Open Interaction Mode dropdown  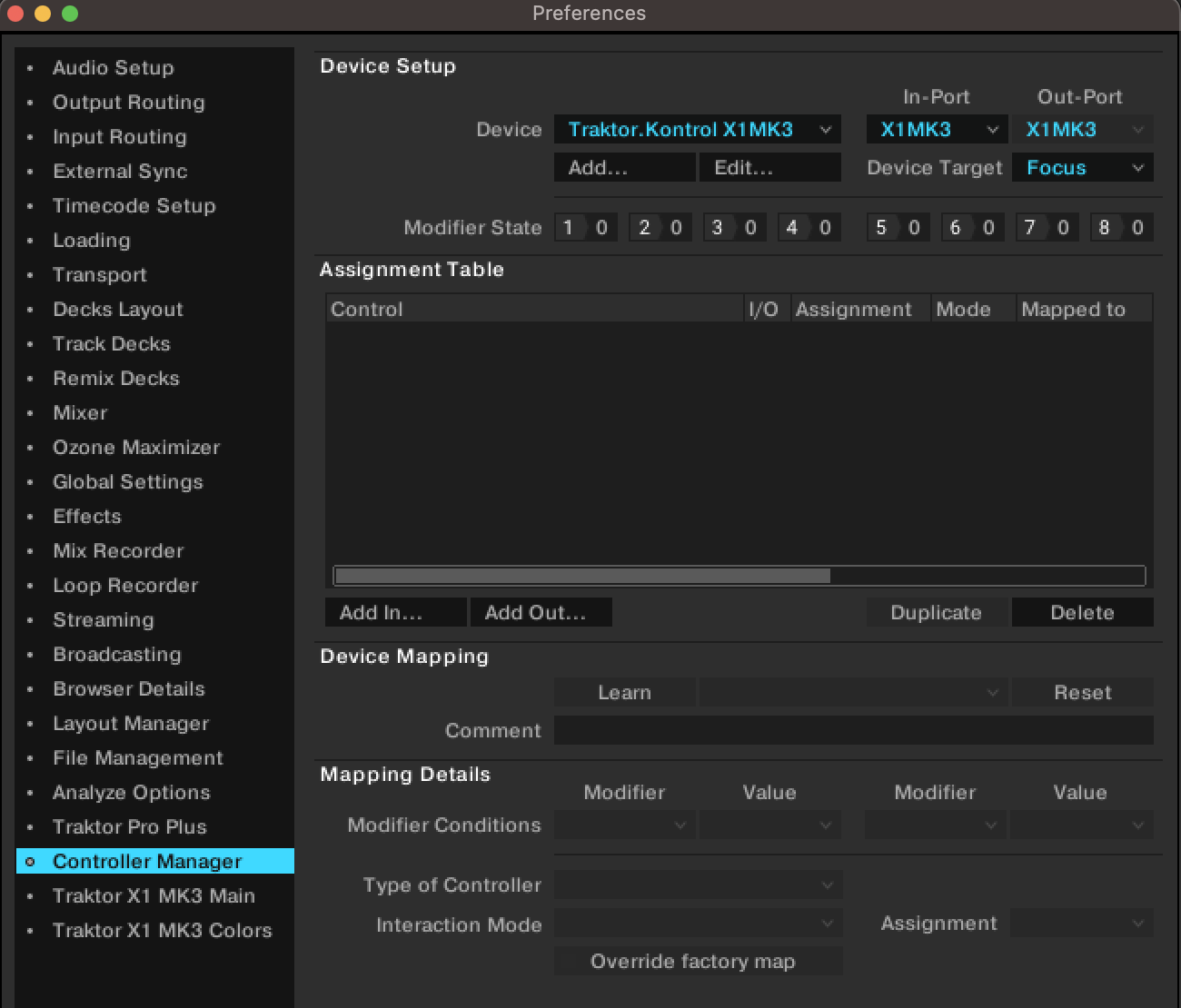click(x=698, y=923)
